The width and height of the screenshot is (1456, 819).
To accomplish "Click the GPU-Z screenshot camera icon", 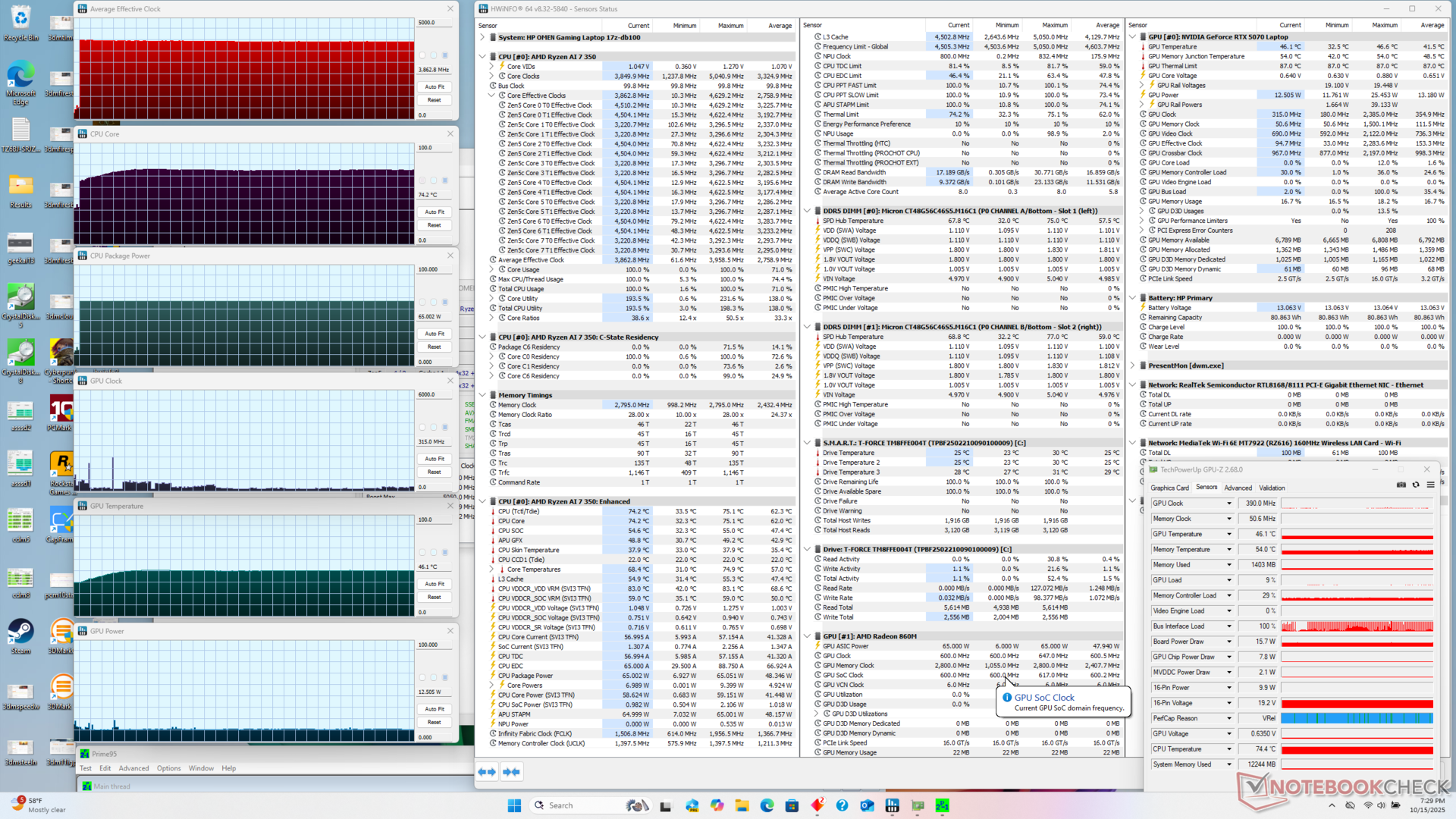I will [x=1401, y=485].
